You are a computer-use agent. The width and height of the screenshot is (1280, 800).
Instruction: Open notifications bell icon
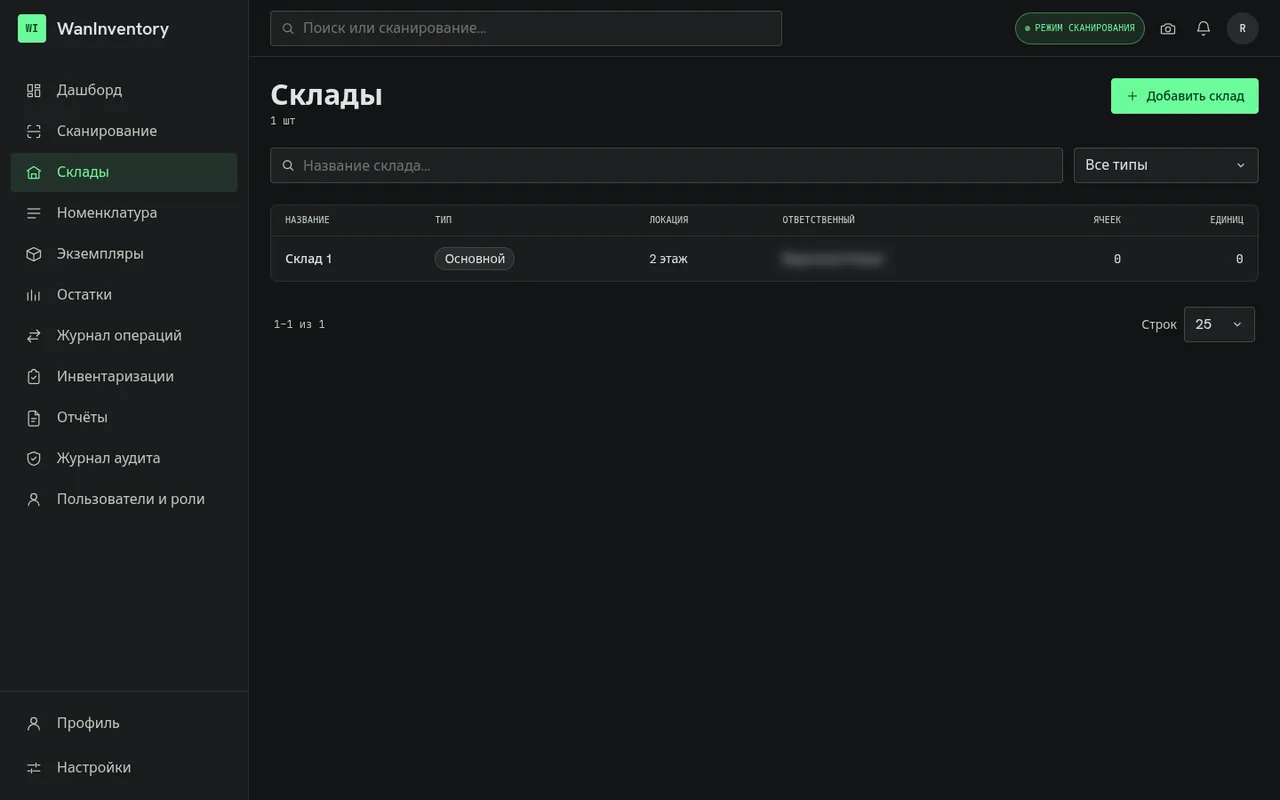pyautogui.click(x=1204, y=29)
